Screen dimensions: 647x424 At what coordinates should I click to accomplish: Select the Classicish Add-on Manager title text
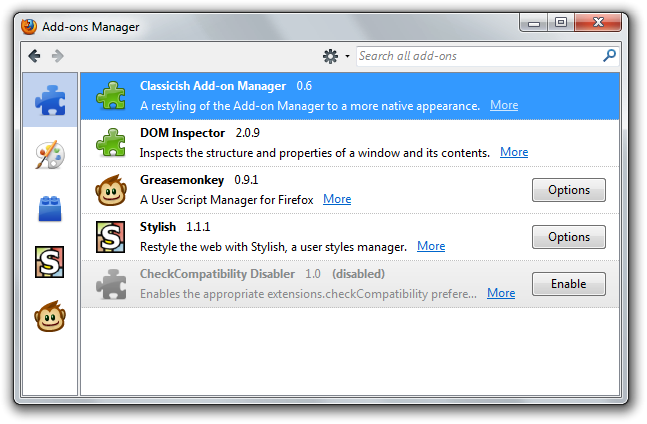click(213, 86)
